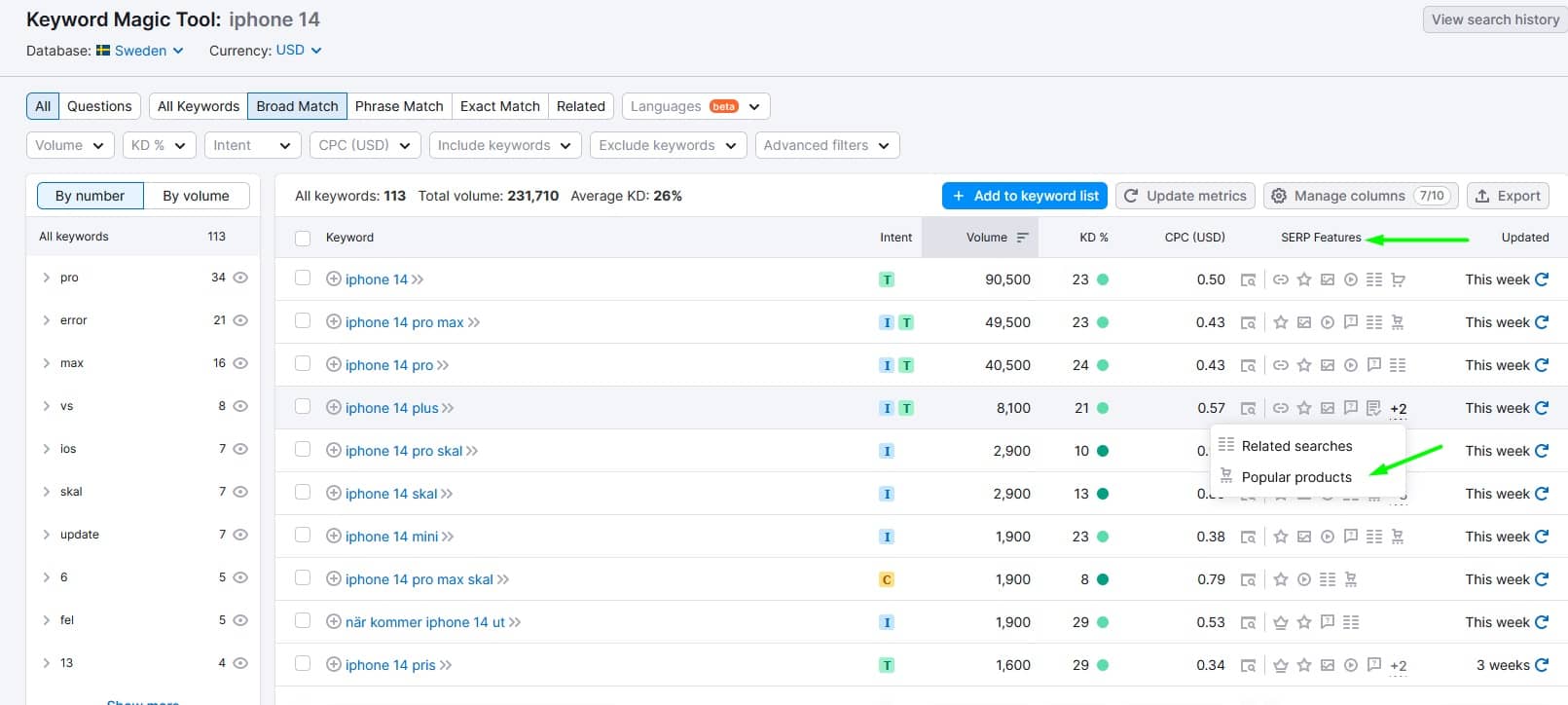Screen dimensions: 1568x705
Task: Click sort icon in Volume column header
Action: coord(1022,238)
